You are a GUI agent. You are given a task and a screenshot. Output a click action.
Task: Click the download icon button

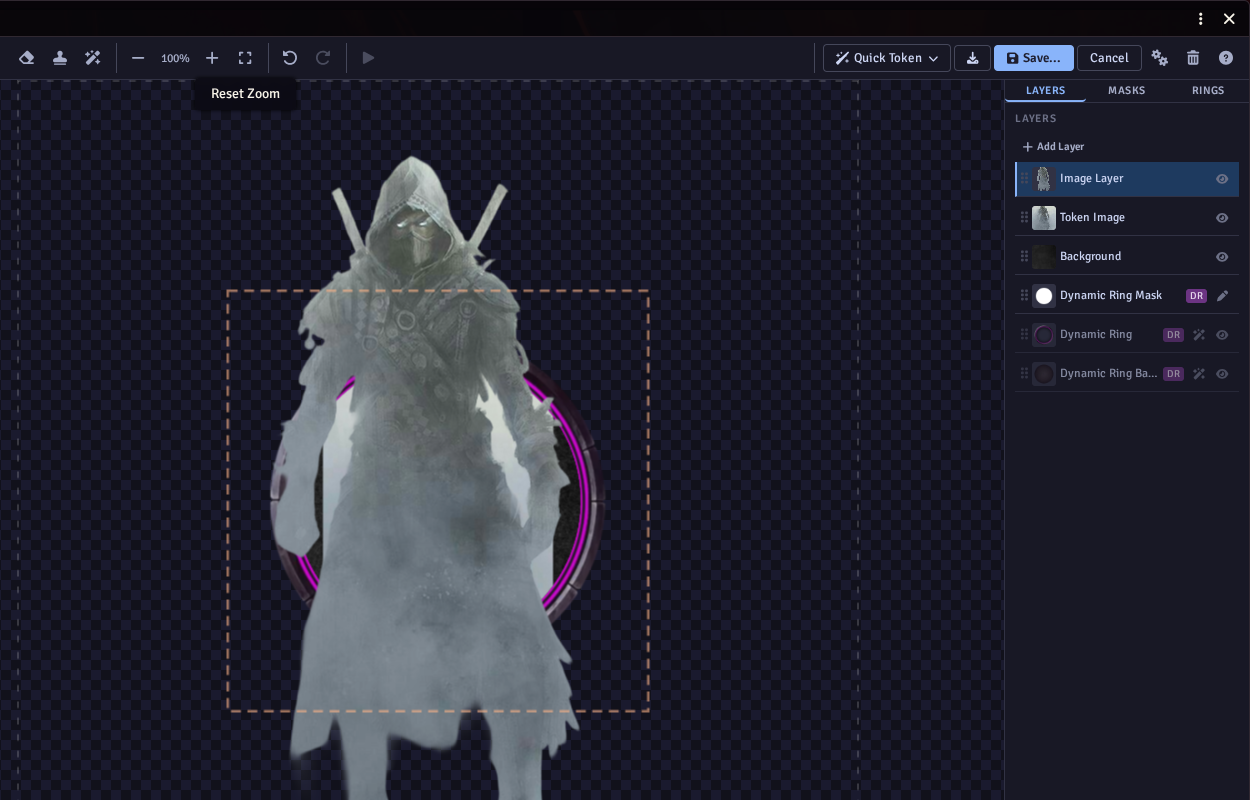[972, 58]
